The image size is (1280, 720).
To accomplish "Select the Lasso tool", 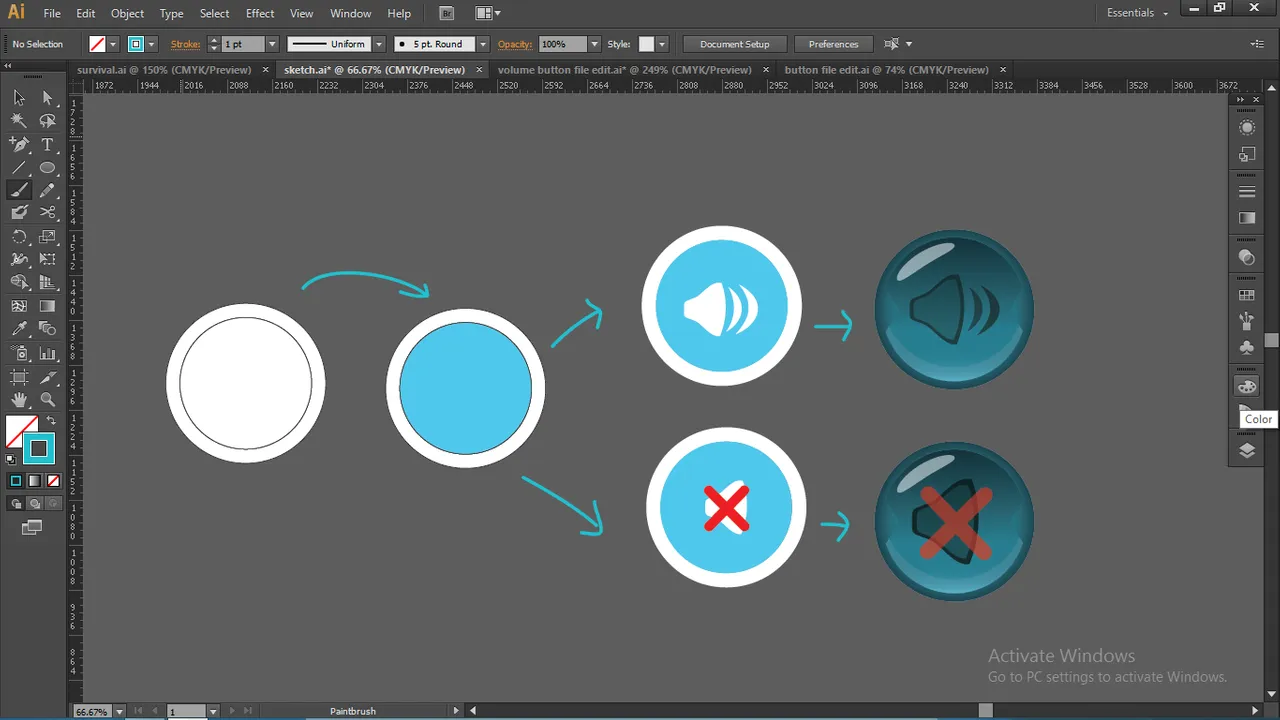I will tap(47, 120).
